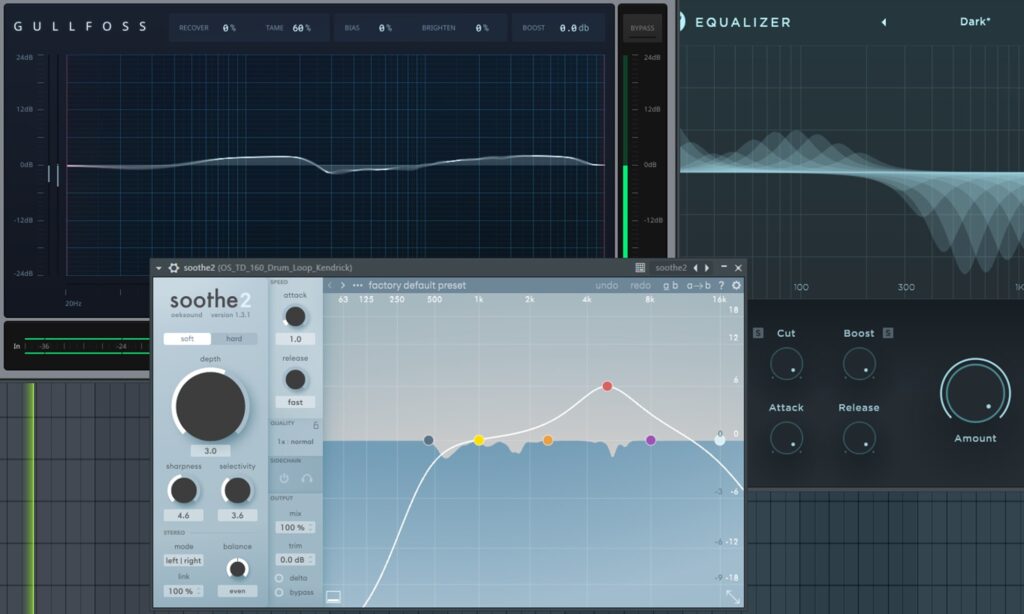Toggle the soothe2 sidechain power button
This screenshot has width=1024, height=614.
pos(284,478)
